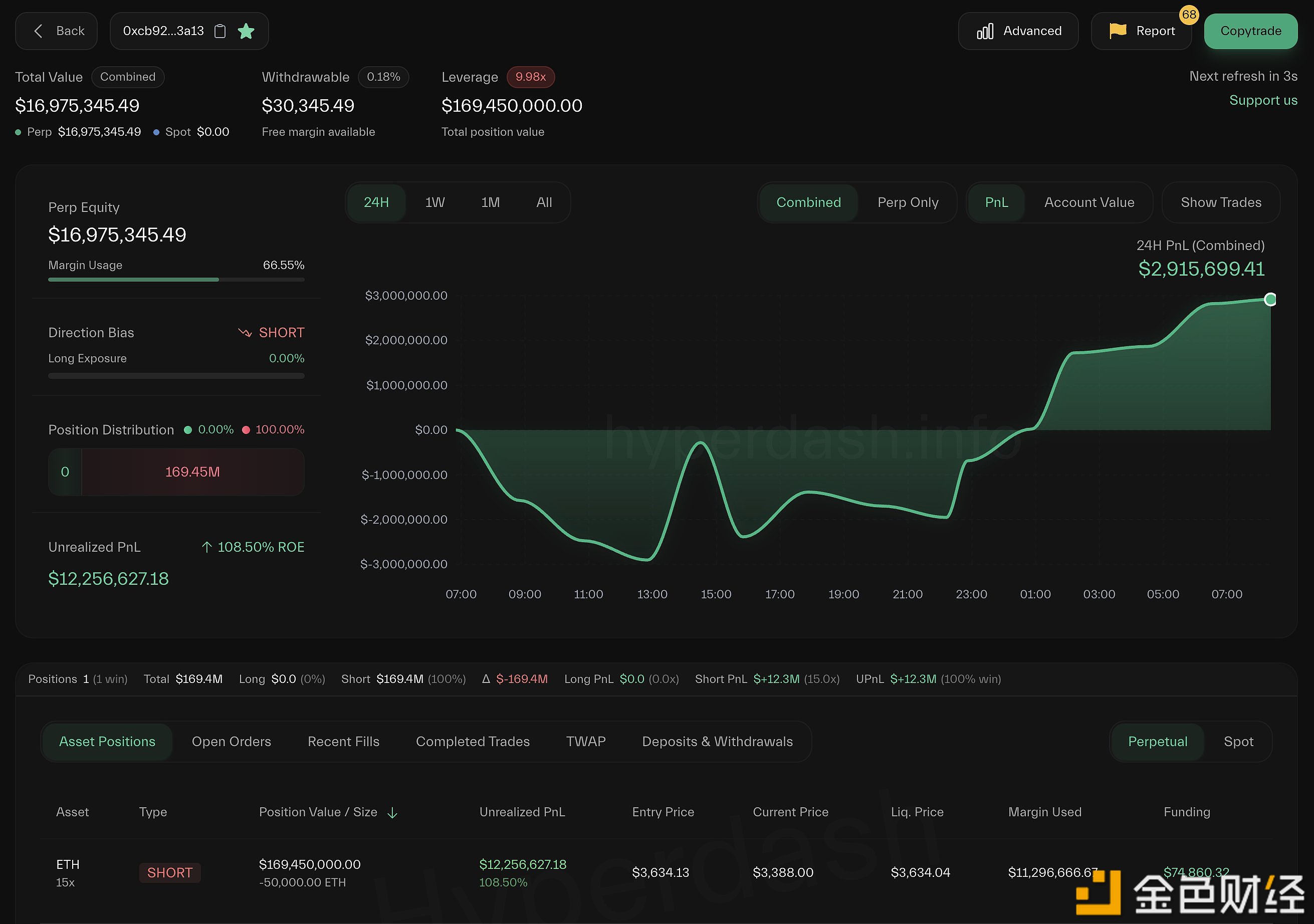The width and height of the screenshot is (1314, 924).
Task: Enable Show Trades on chart
Action: (x=1221, y=202)
